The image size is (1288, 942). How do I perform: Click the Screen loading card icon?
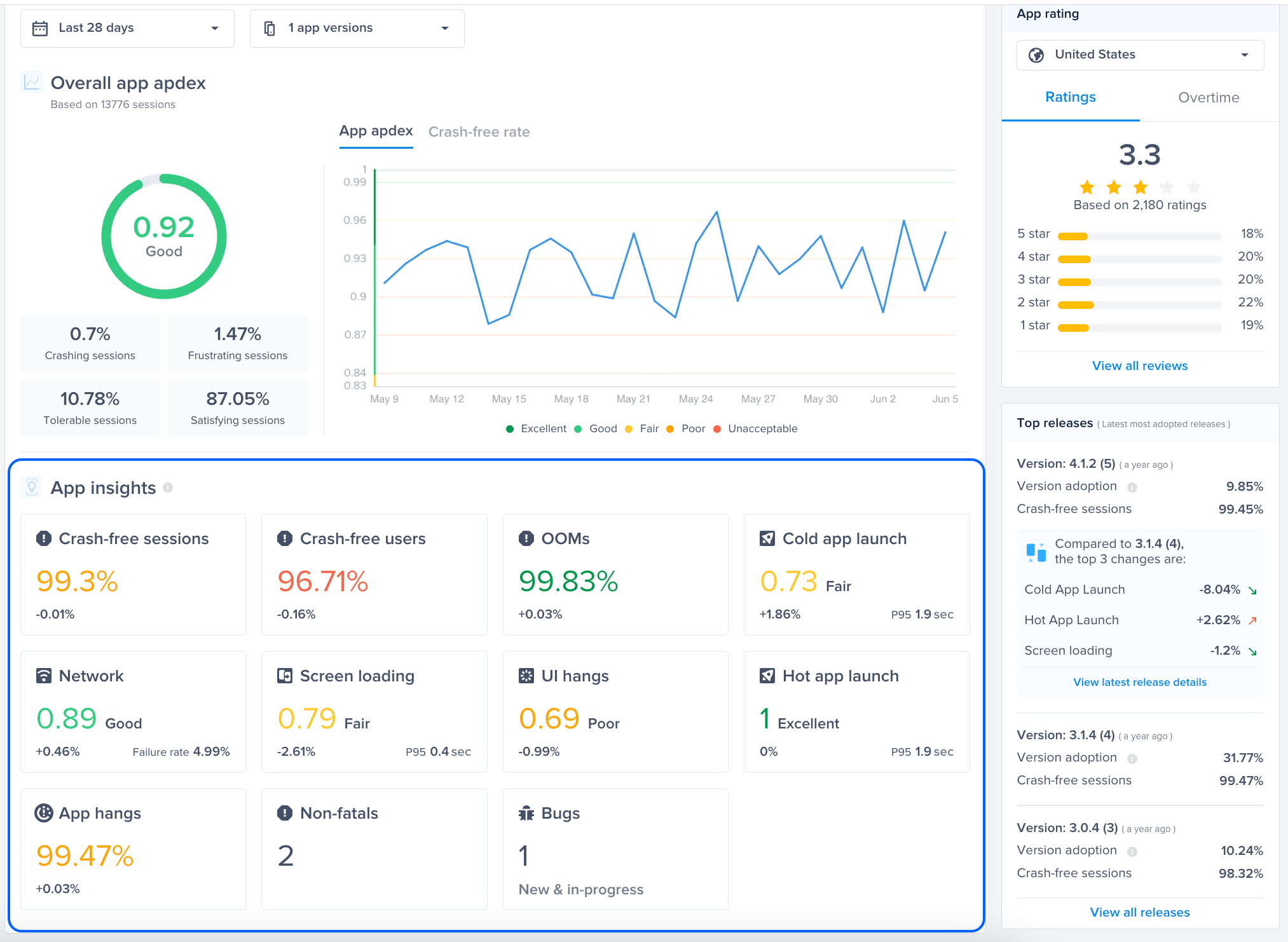tap(285, 676)
